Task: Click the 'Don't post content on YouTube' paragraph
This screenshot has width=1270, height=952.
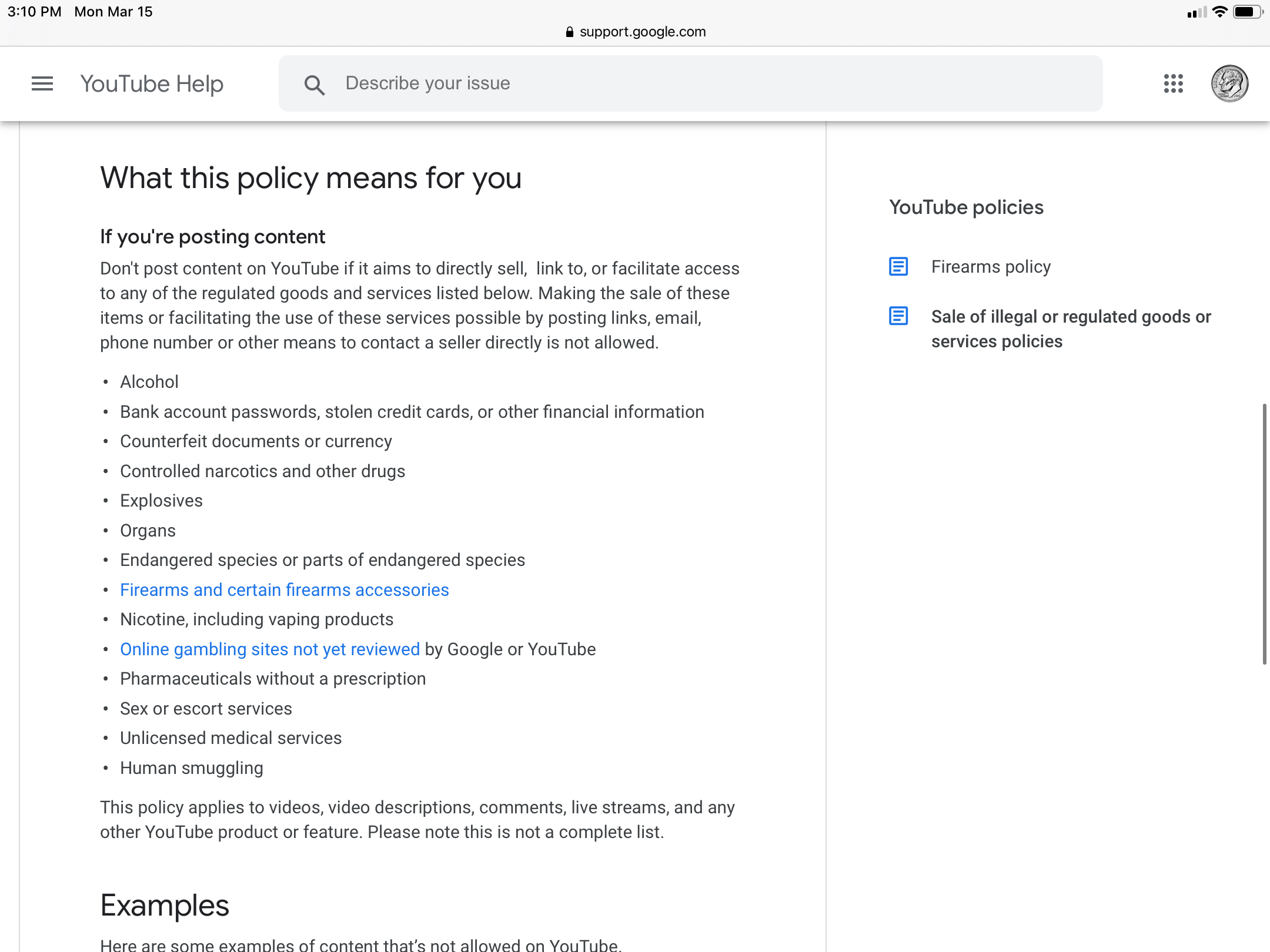Action: [420, 306]
